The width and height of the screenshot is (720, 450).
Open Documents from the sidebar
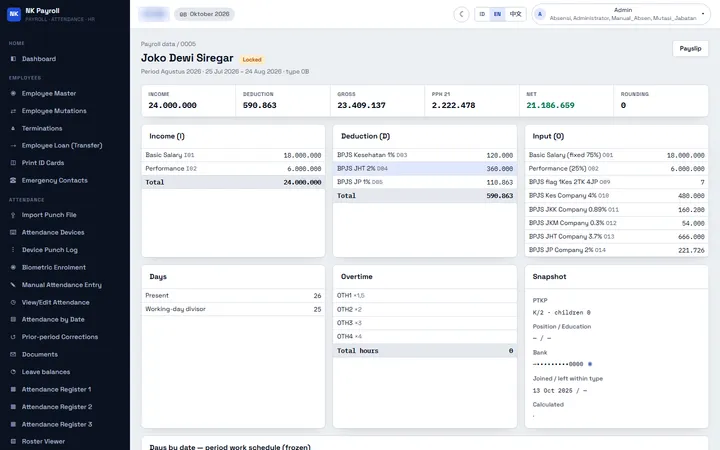(x=39, y=354)
